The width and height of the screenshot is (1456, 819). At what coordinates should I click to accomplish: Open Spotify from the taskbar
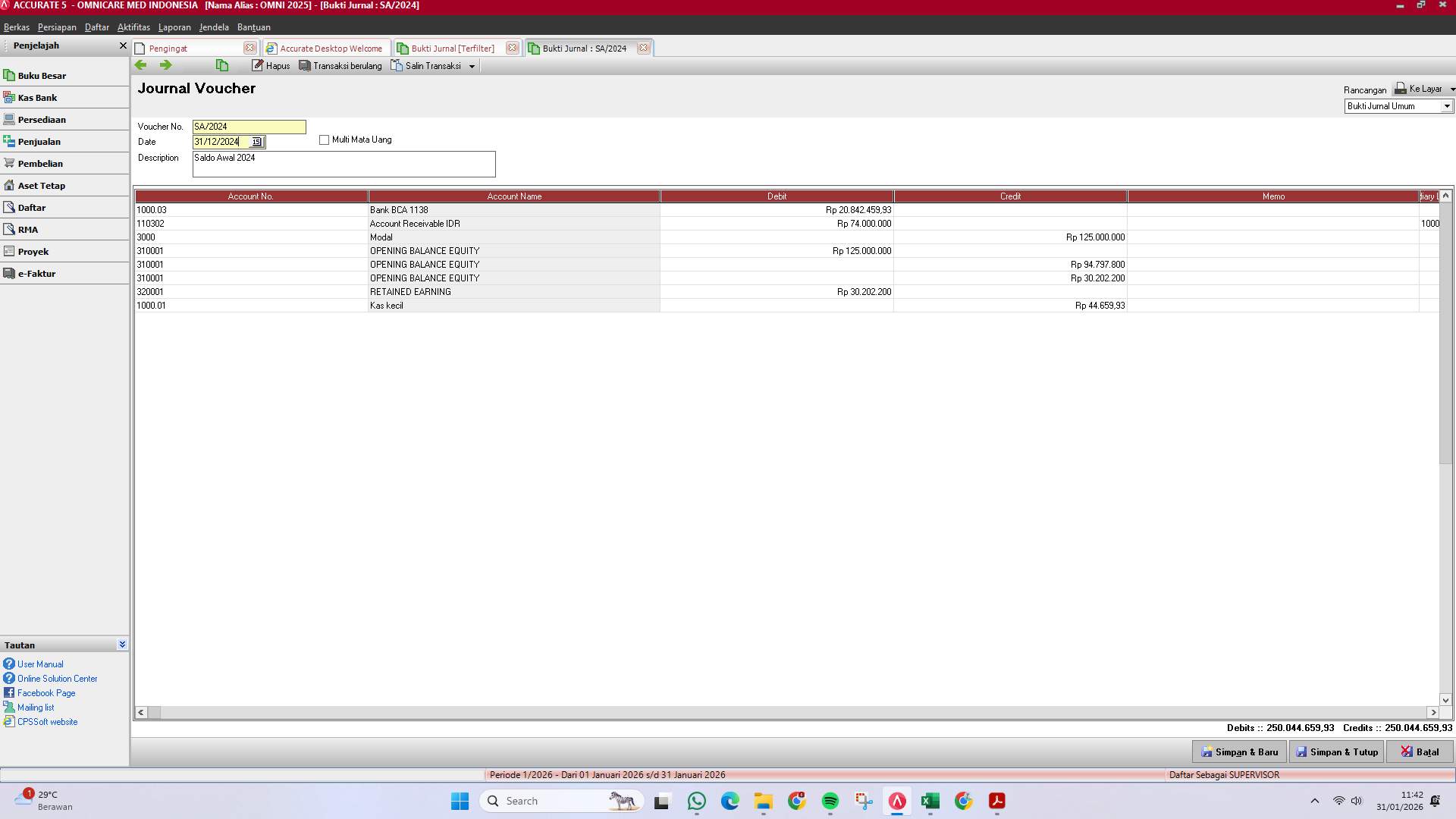[x=831, y=801]
